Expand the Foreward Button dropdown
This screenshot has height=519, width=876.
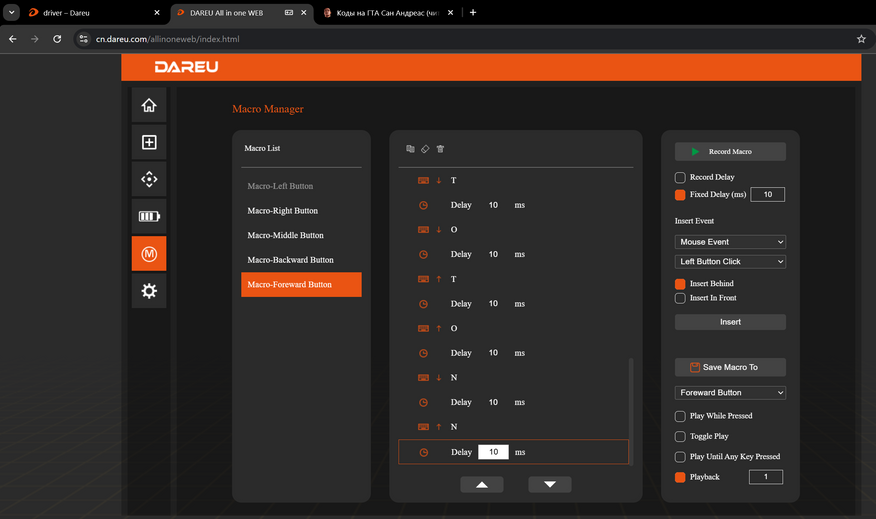click(730, 393)
